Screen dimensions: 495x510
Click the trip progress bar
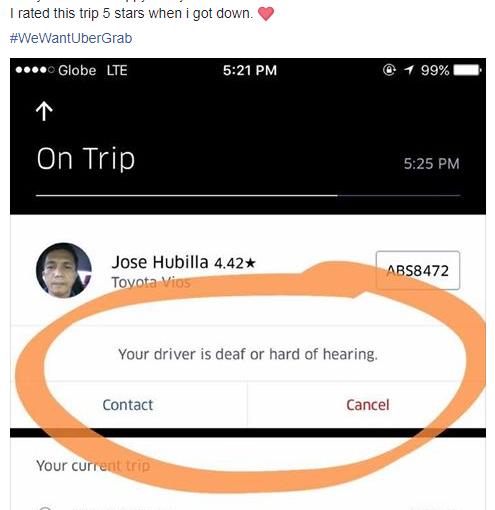pos(248,196)
